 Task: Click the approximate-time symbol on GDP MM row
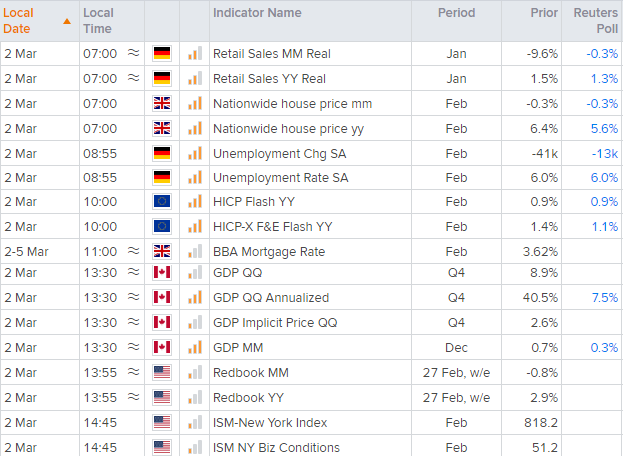coord(134,347)
